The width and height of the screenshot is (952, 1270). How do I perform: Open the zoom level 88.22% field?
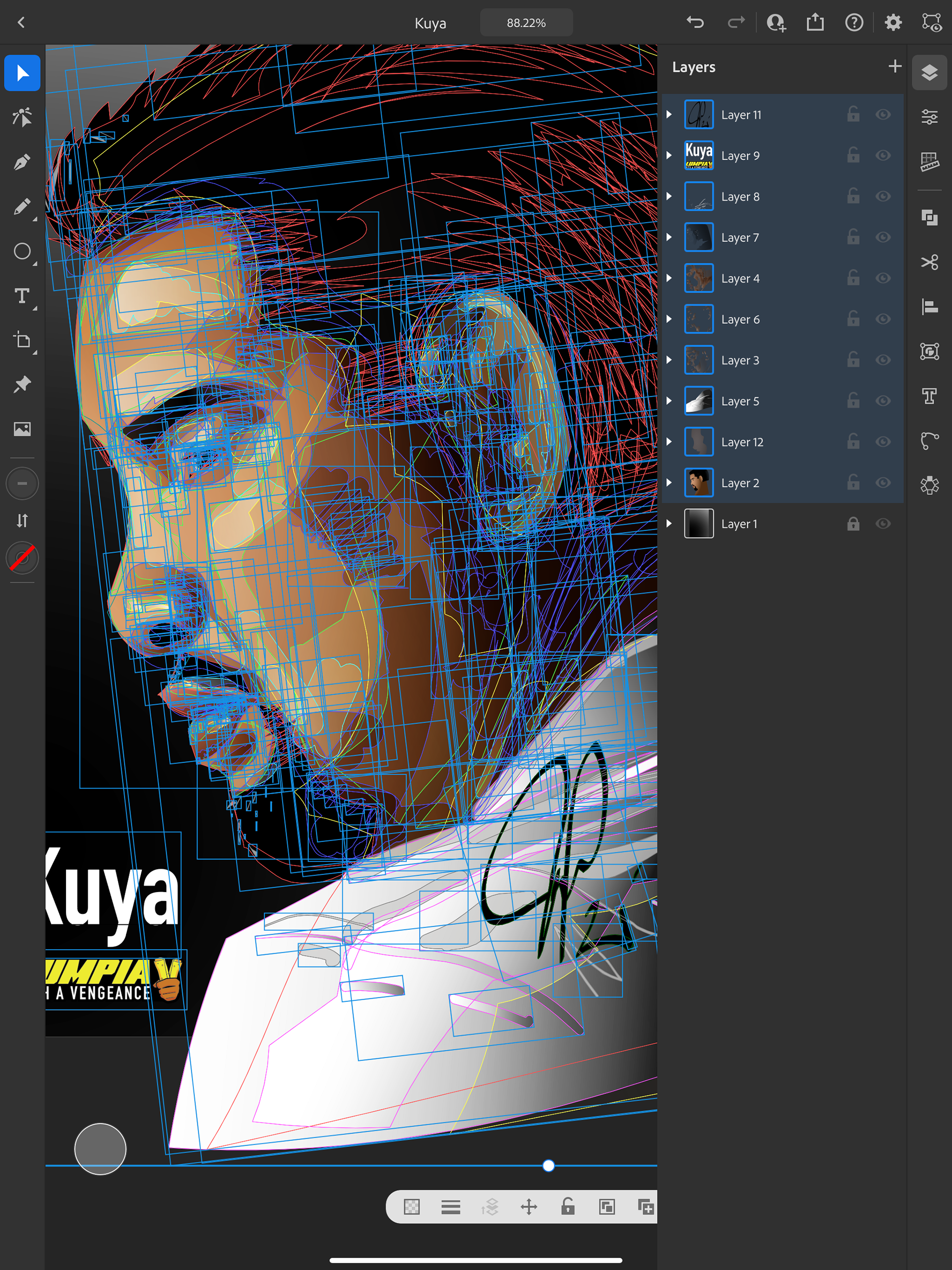tap(526, 23)
